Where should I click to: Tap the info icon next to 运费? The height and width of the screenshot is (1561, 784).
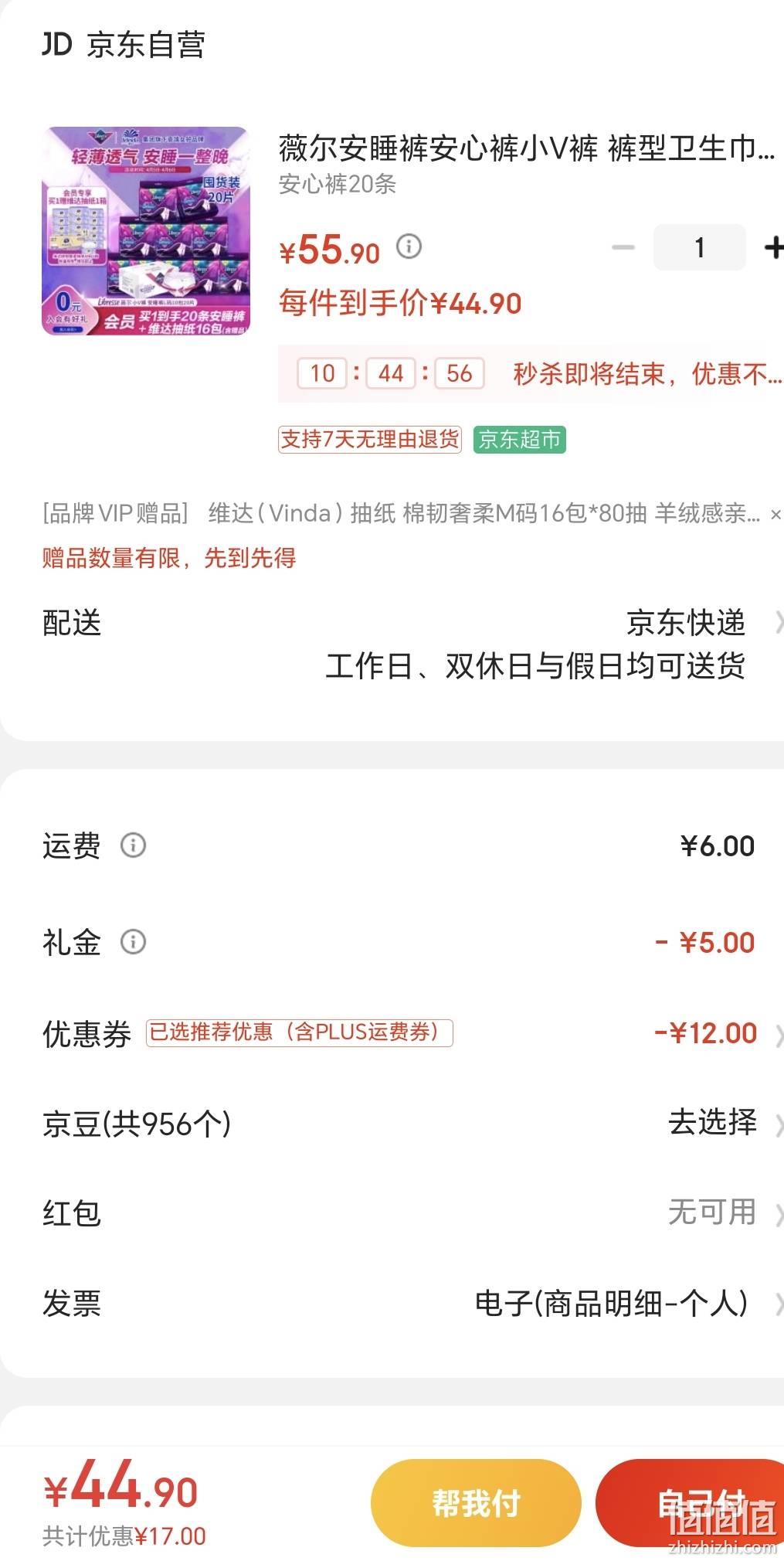coord(133,845)
